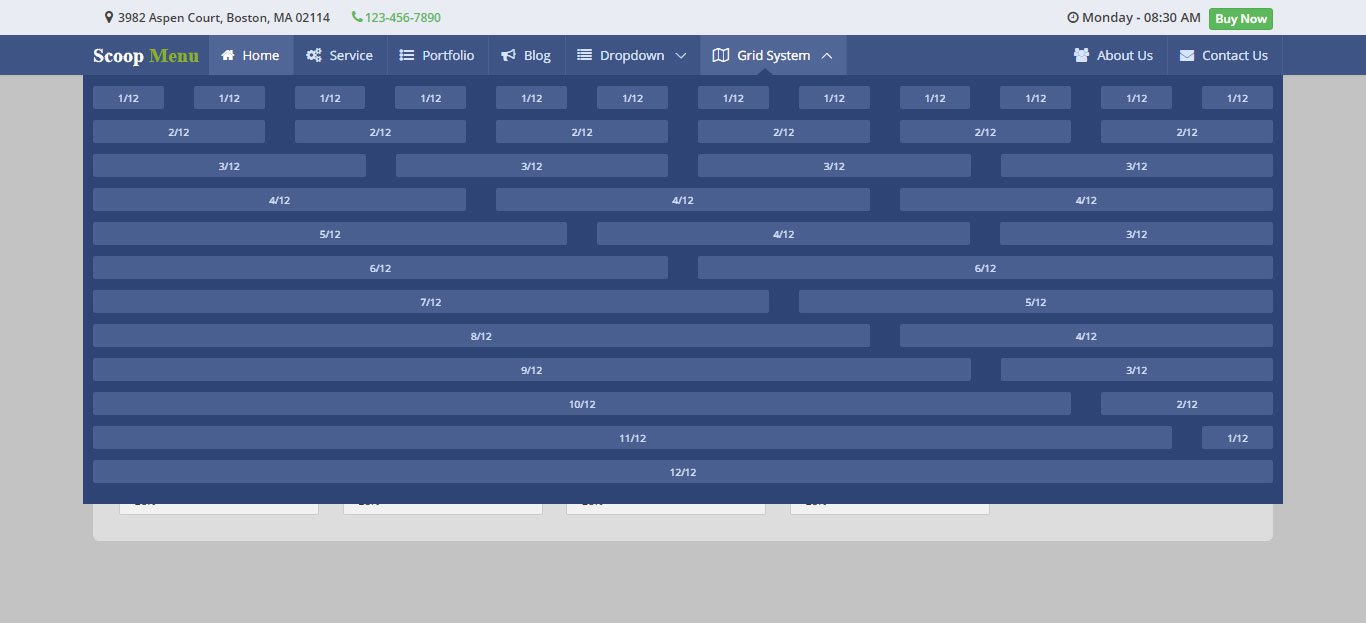Image resolution: width=1366 pixels, height=623 pixels.
Task: Click the Monday - 08:30 AM text
Action: point(1141,18)
